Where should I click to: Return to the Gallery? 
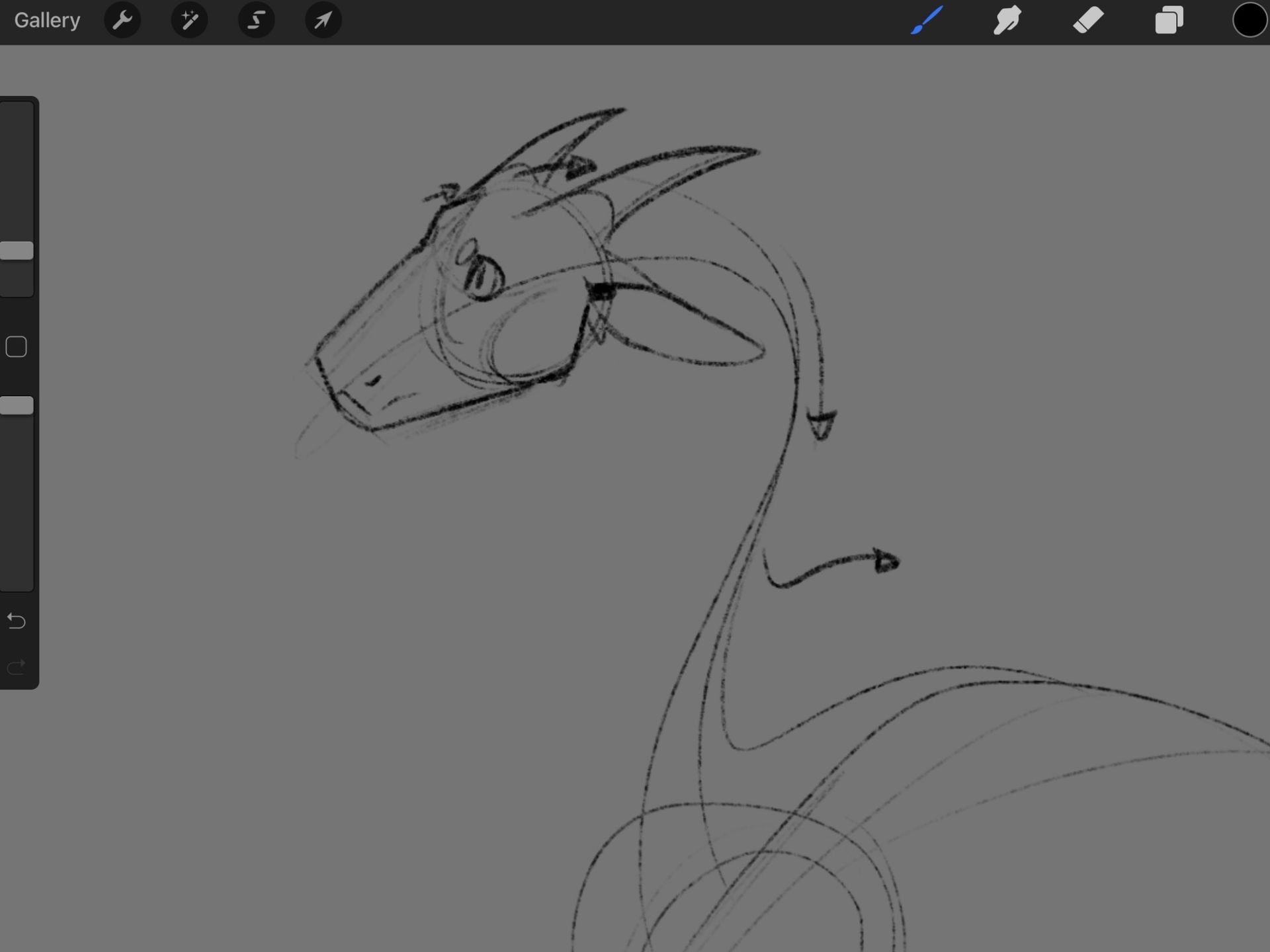[x=47, y=20]
